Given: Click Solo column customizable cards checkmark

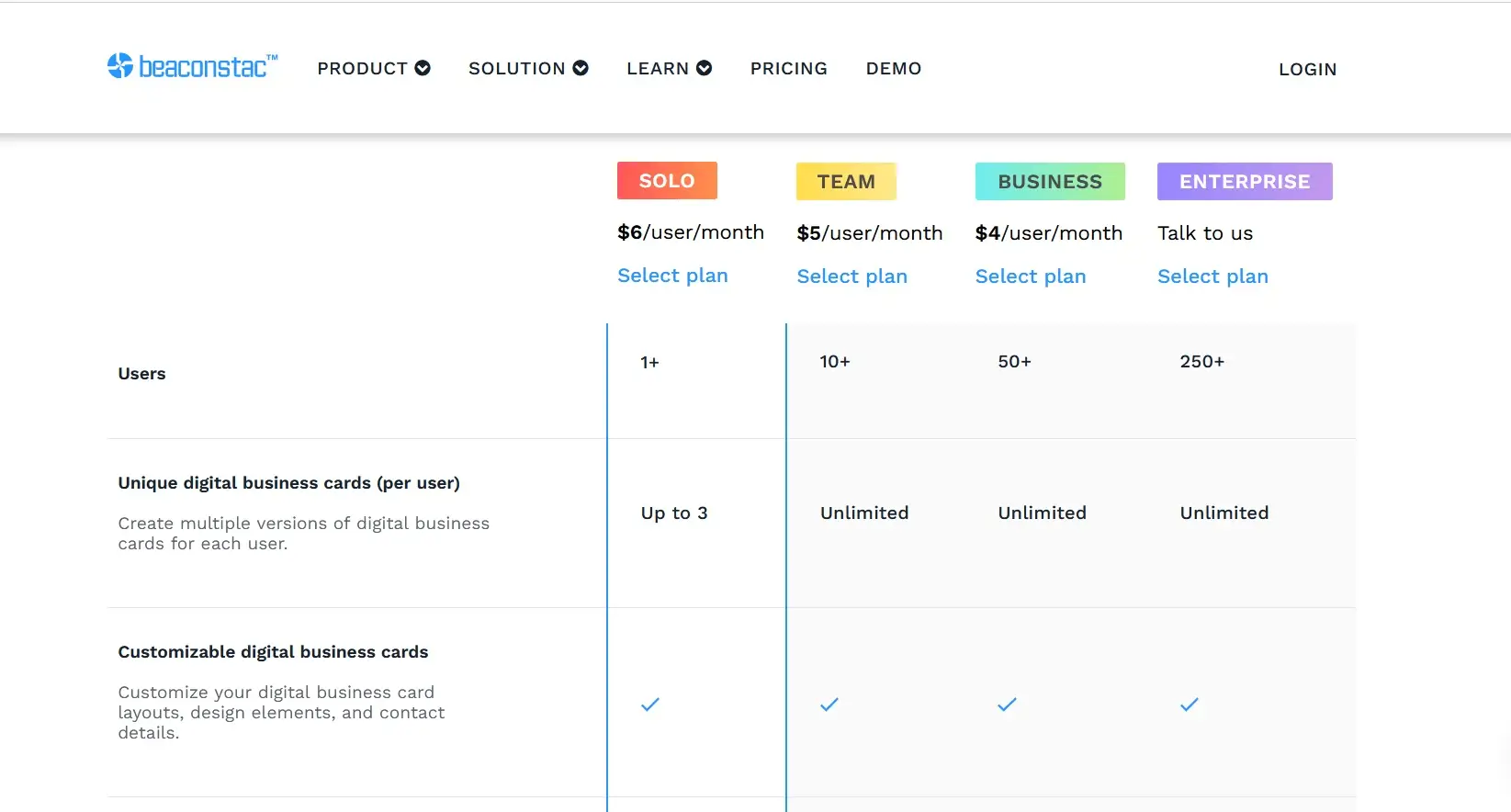Looking at the screenshot, I should point(650,705).
